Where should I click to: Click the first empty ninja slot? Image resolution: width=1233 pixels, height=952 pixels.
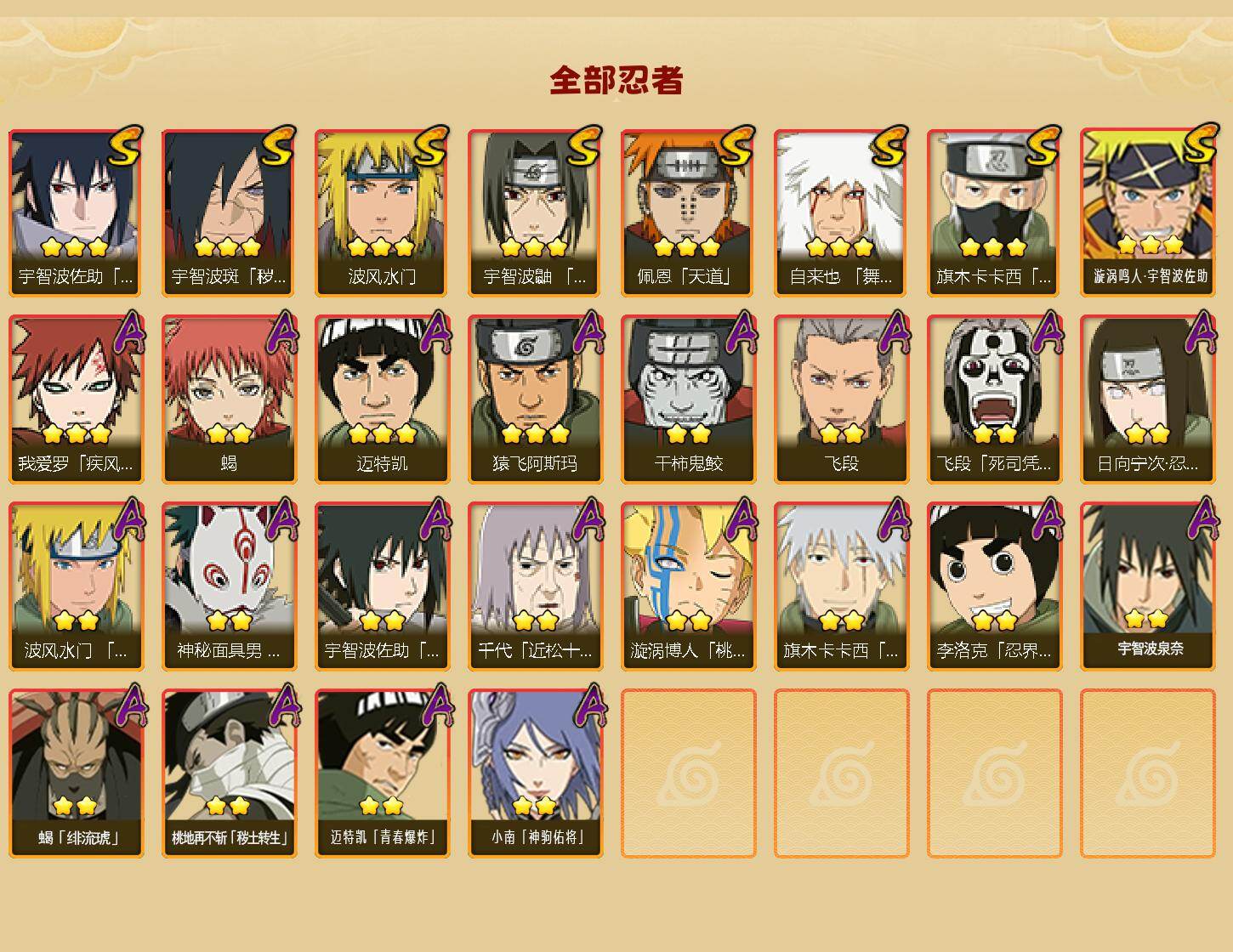point(688,773)
